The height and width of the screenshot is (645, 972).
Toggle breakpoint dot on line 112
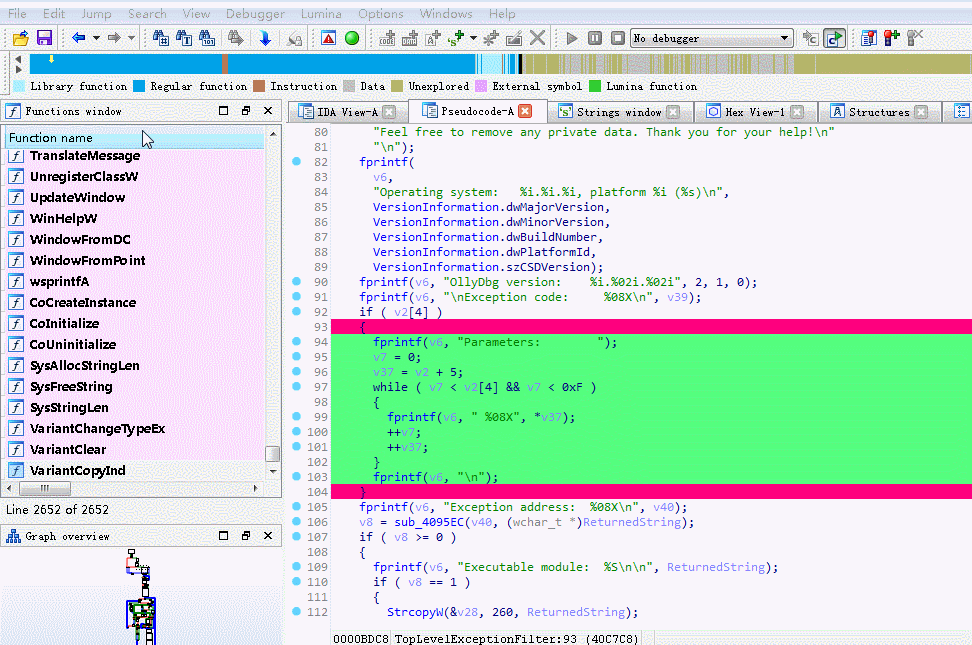296,612
